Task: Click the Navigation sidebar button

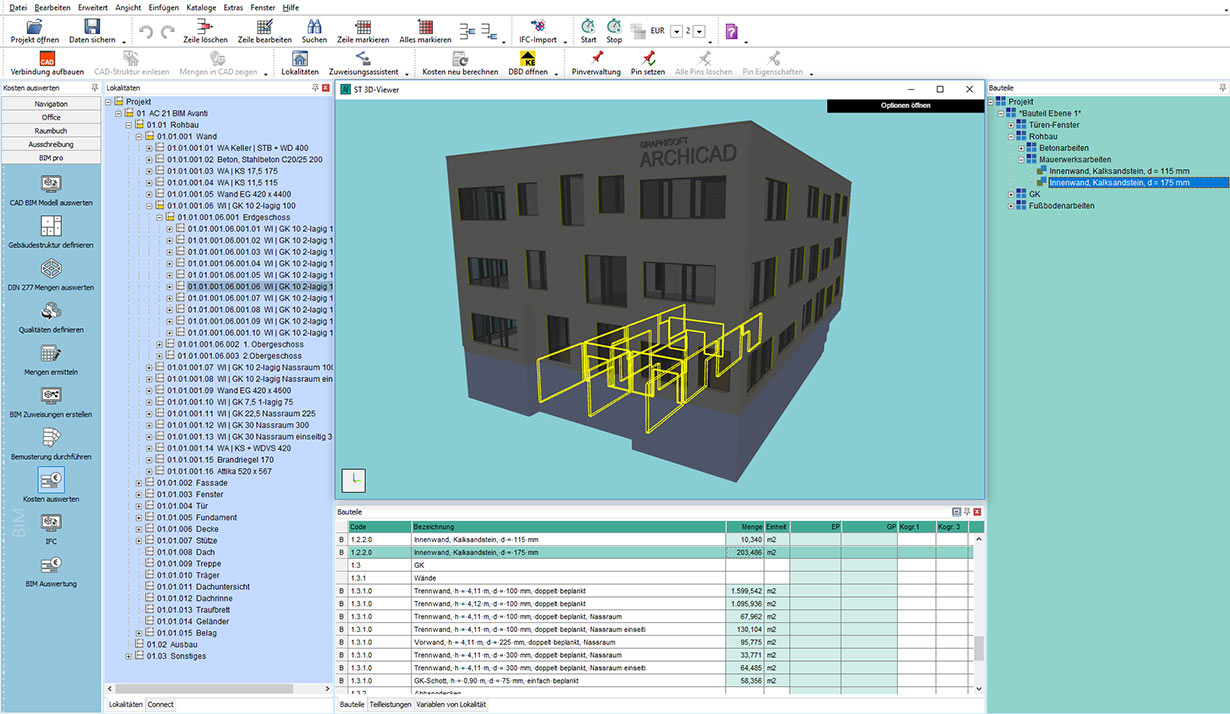Action: click(51, 104)
